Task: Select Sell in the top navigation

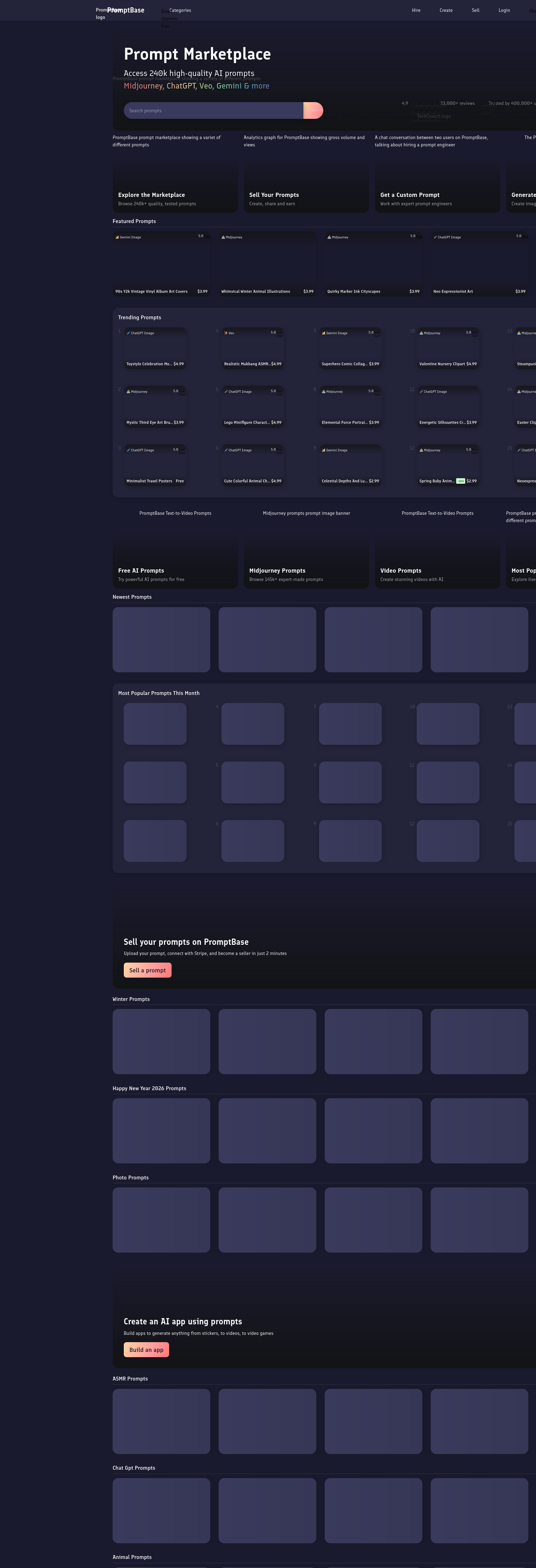Action: (x=475, y=10)
